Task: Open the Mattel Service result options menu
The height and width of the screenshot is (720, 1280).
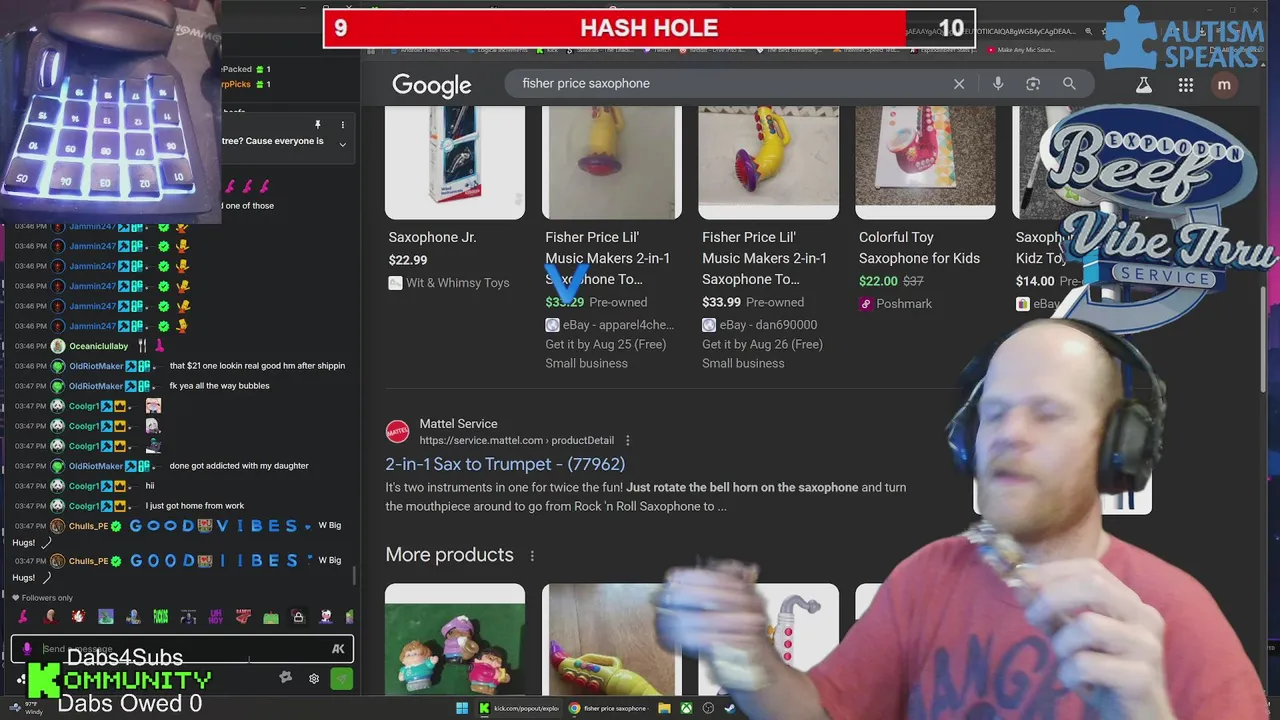Action: pyautogui.click(x=628, y=440)
